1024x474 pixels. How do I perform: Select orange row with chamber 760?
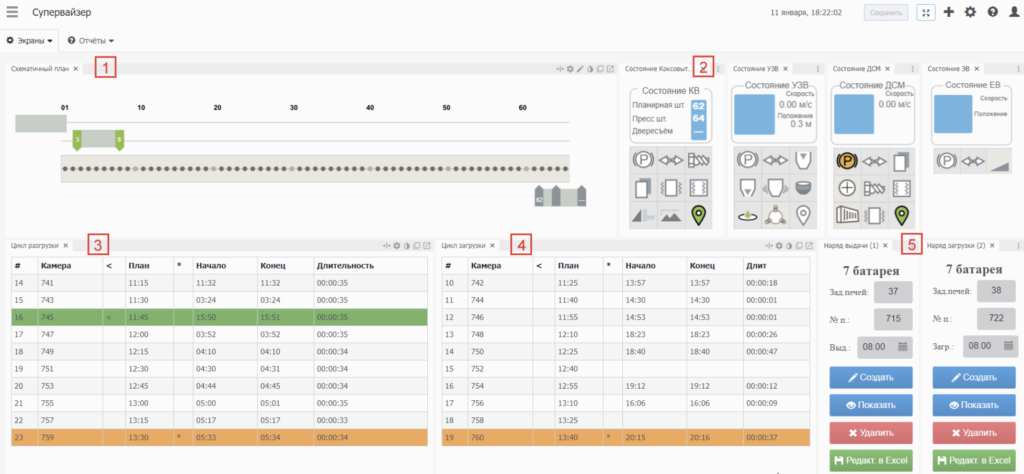click(627, 437)
